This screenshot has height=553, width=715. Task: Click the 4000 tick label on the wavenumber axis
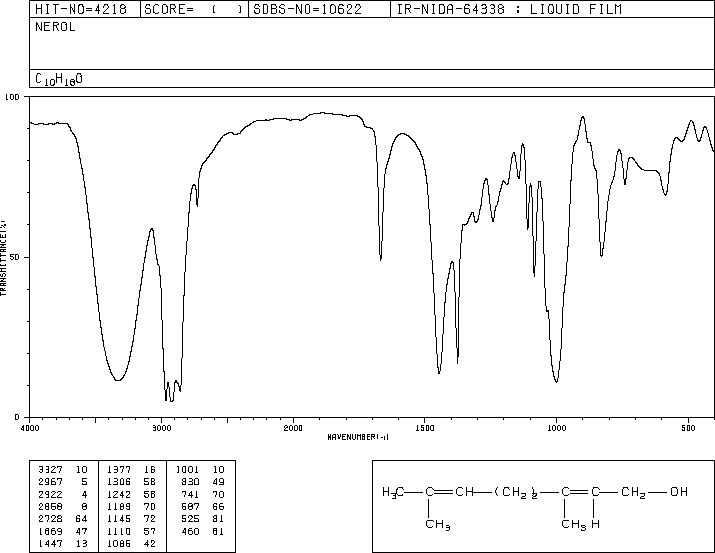[x=30, y=428]
